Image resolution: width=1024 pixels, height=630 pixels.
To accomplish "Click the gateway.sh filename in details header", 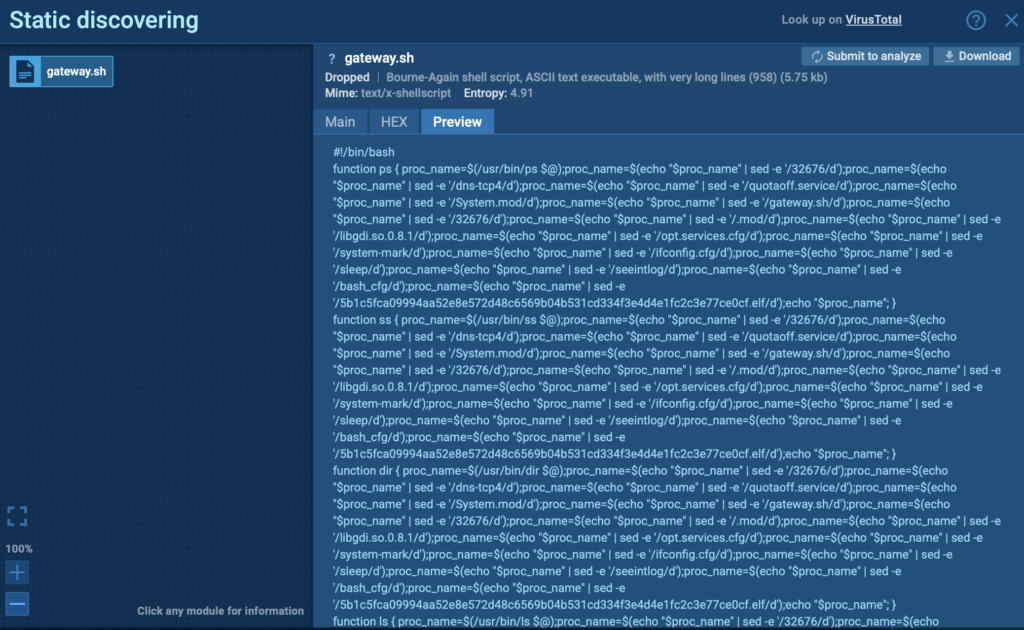I will tap(377, 59).
